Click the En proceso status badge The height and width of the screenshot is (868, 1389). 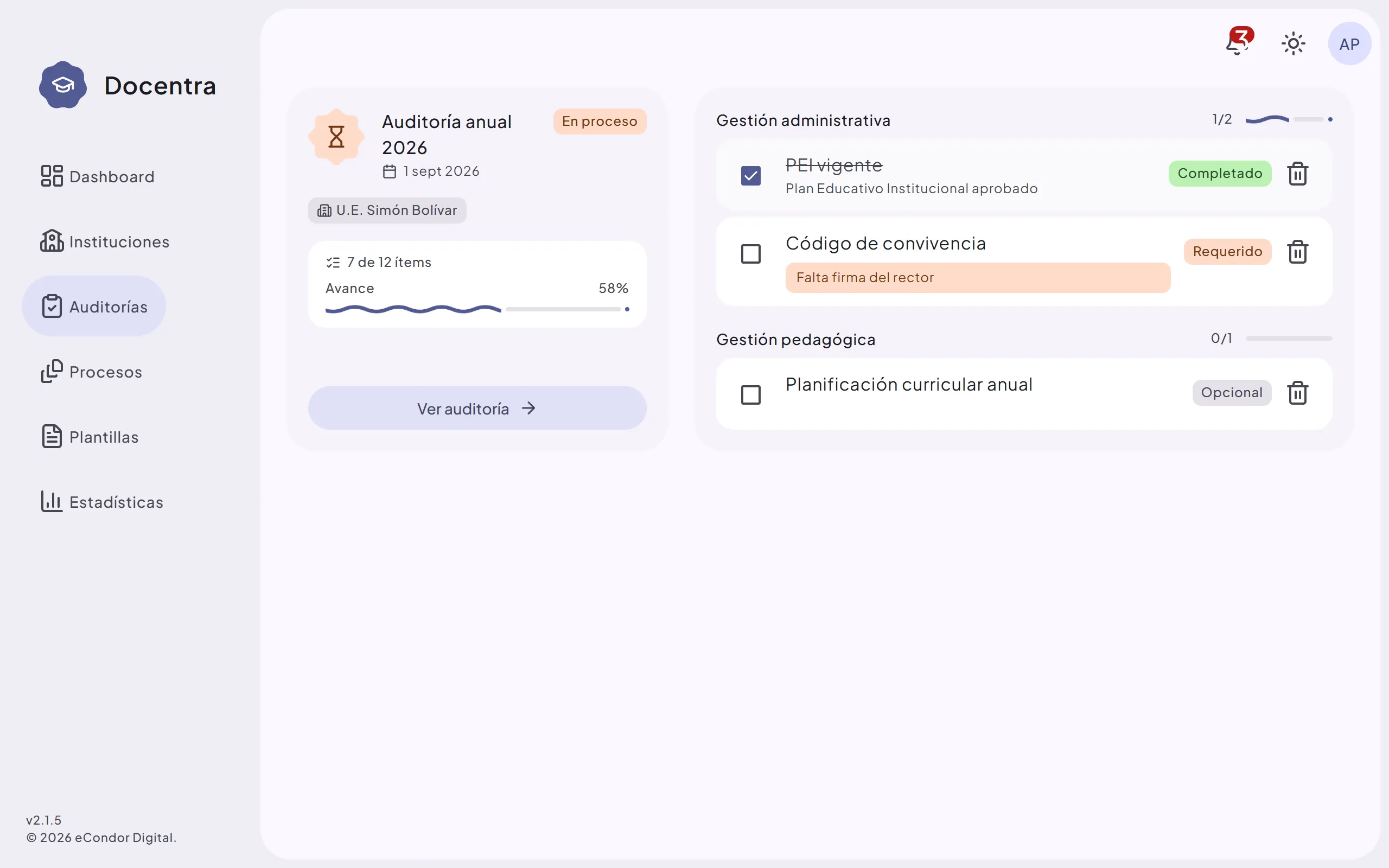click(599, 121)
